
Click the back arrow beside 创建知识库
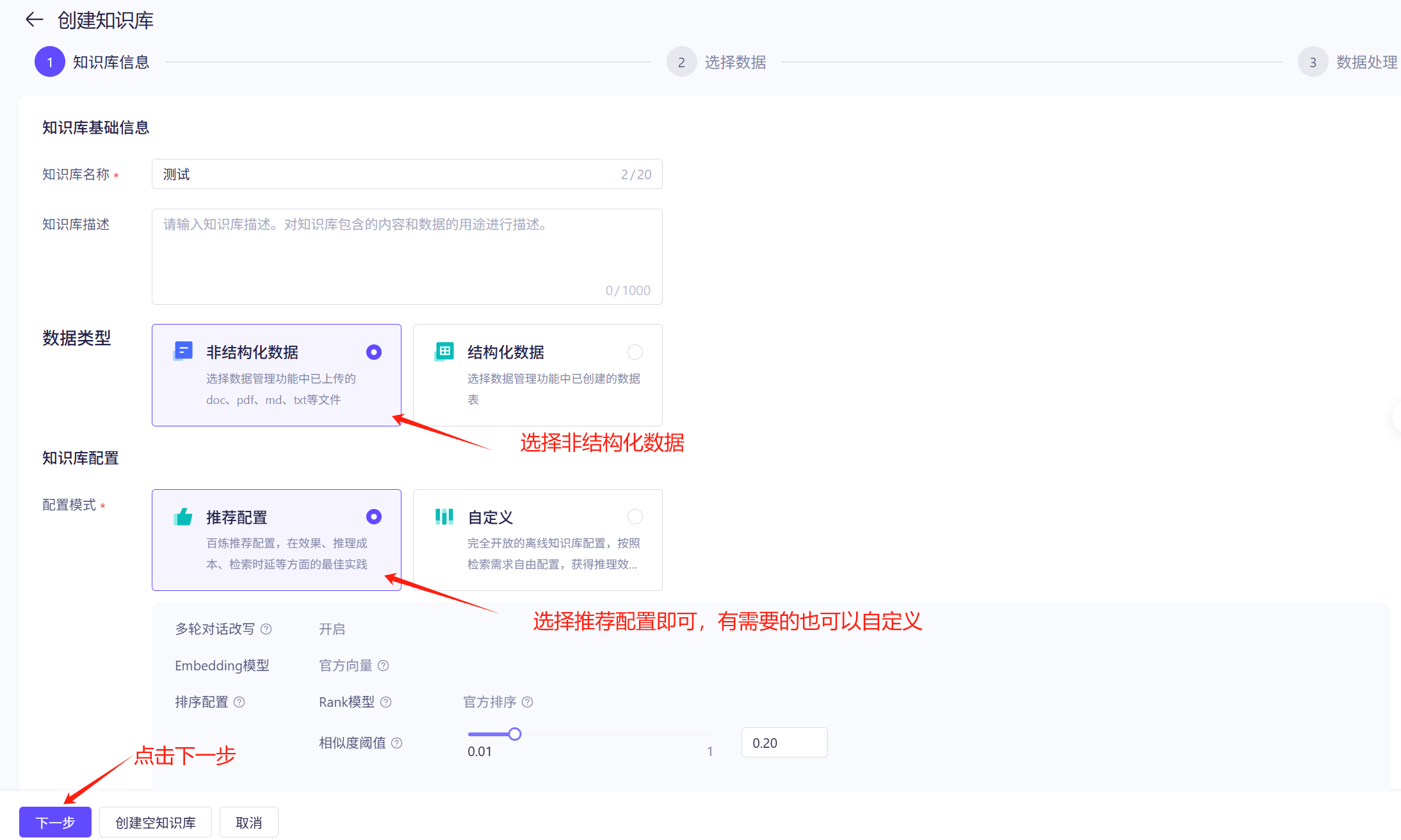(34, 20)
